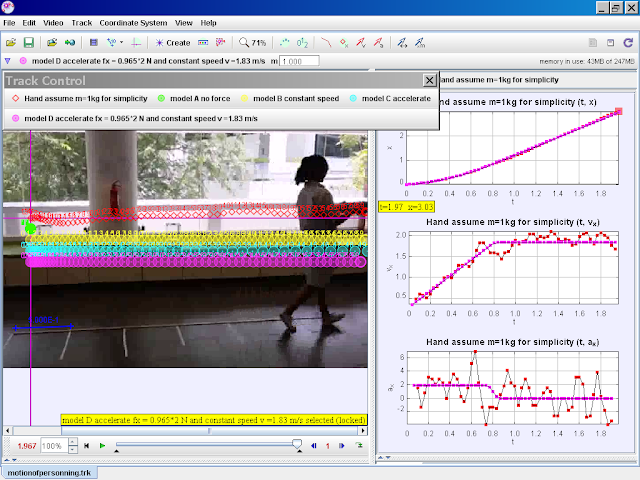Open the Video menu

click(x=53, y=23)
